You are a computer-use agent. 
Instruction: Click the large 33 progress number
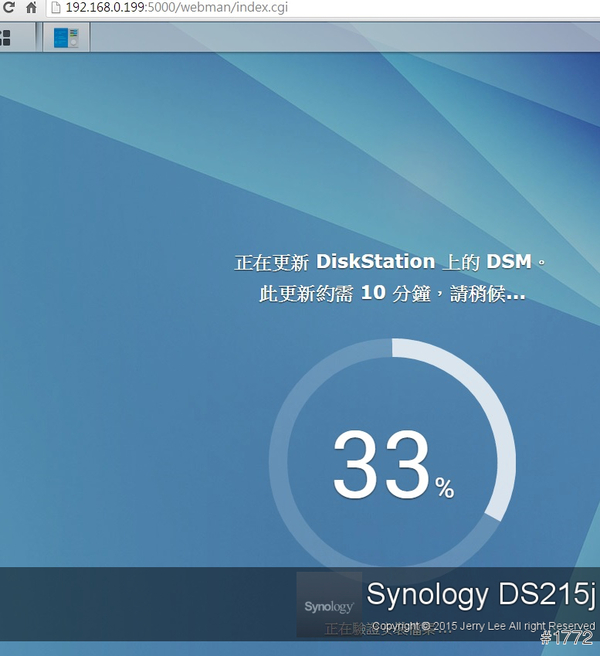[x=381, y=465]
